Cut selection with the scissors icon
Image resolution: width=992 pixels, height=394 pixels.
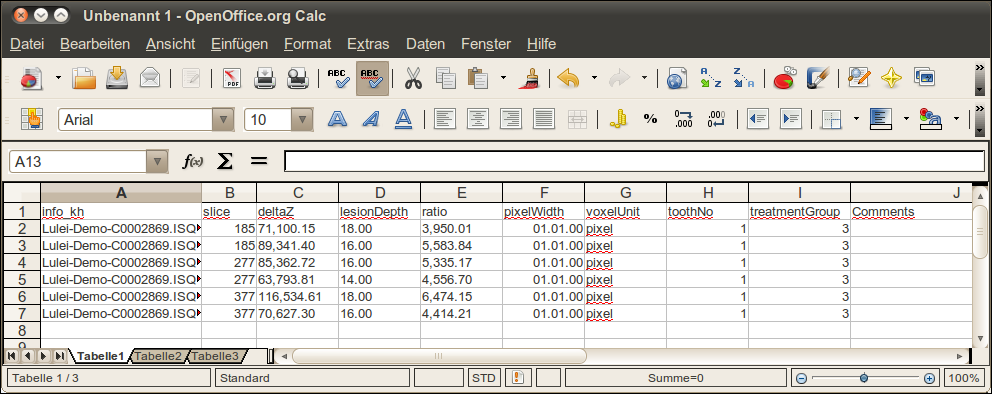tap(413, 78)
